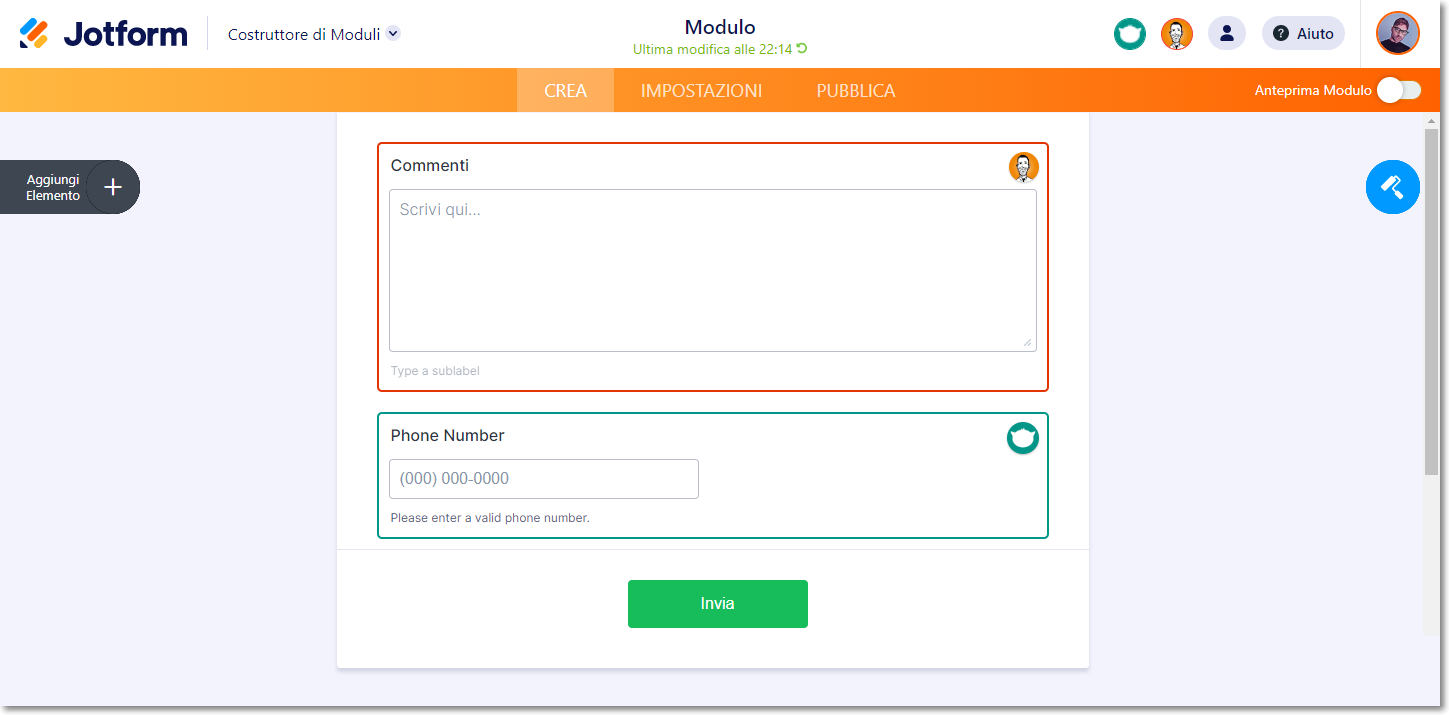The width and height of the screenshot is (1449, 715).
Task: Click the avatar on Phone Number field
Action: [1022, 438]
